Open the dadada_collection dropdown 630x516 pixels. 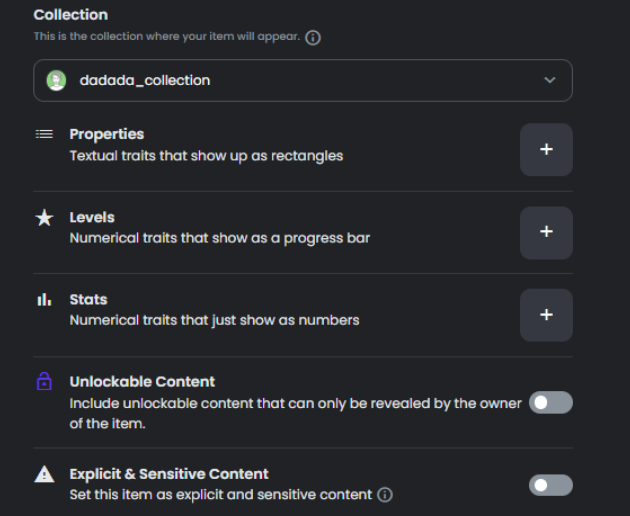pyautogui.click(x=303, y=80)
